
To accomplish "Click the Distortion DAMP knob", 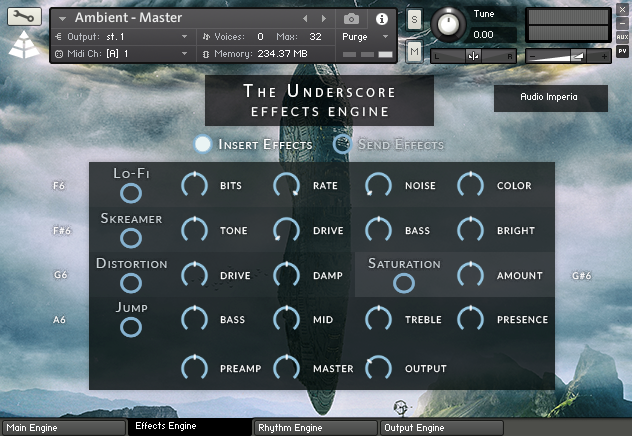I will point(287,275).
